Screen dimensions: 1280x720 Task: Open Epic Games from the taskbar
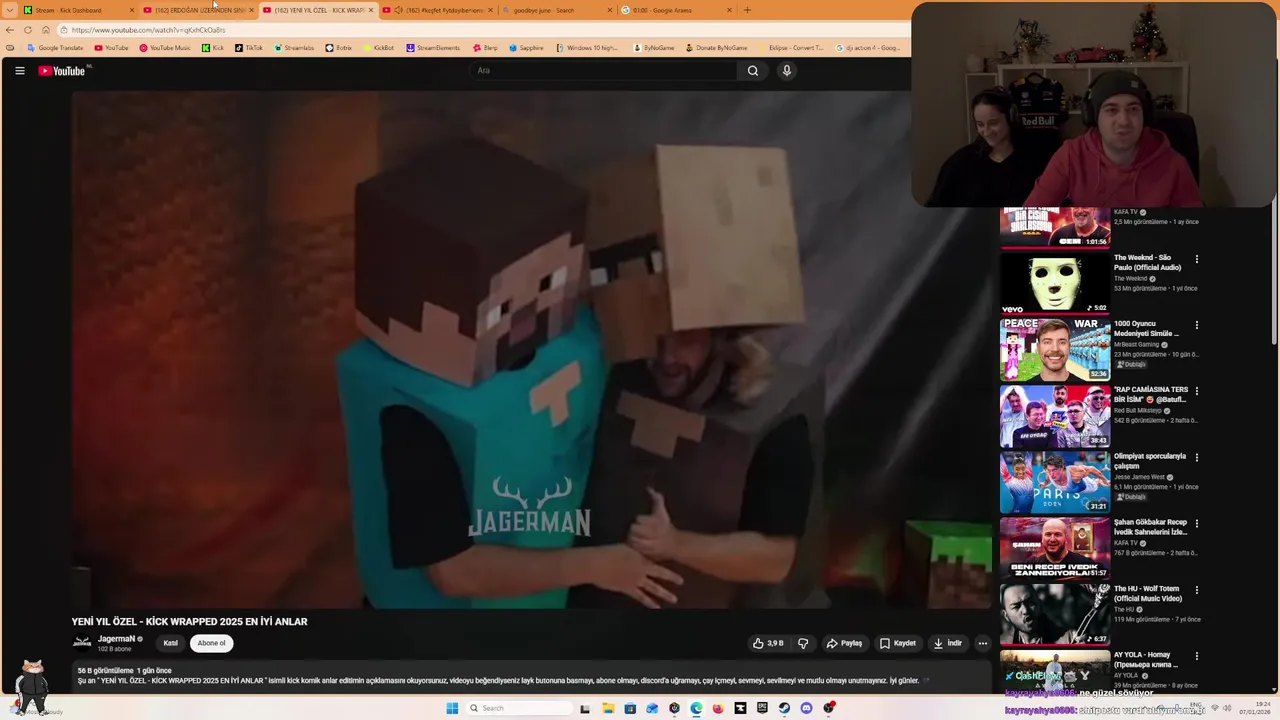[x=762, y=708]
